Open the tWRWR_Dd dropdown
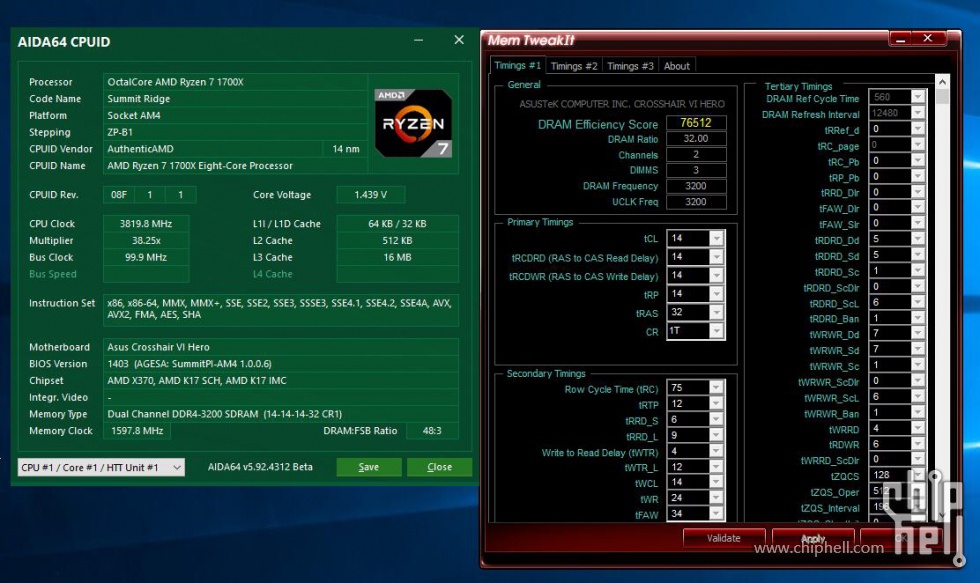The width and height of the screenshot is (980, 583). point(918,333)
